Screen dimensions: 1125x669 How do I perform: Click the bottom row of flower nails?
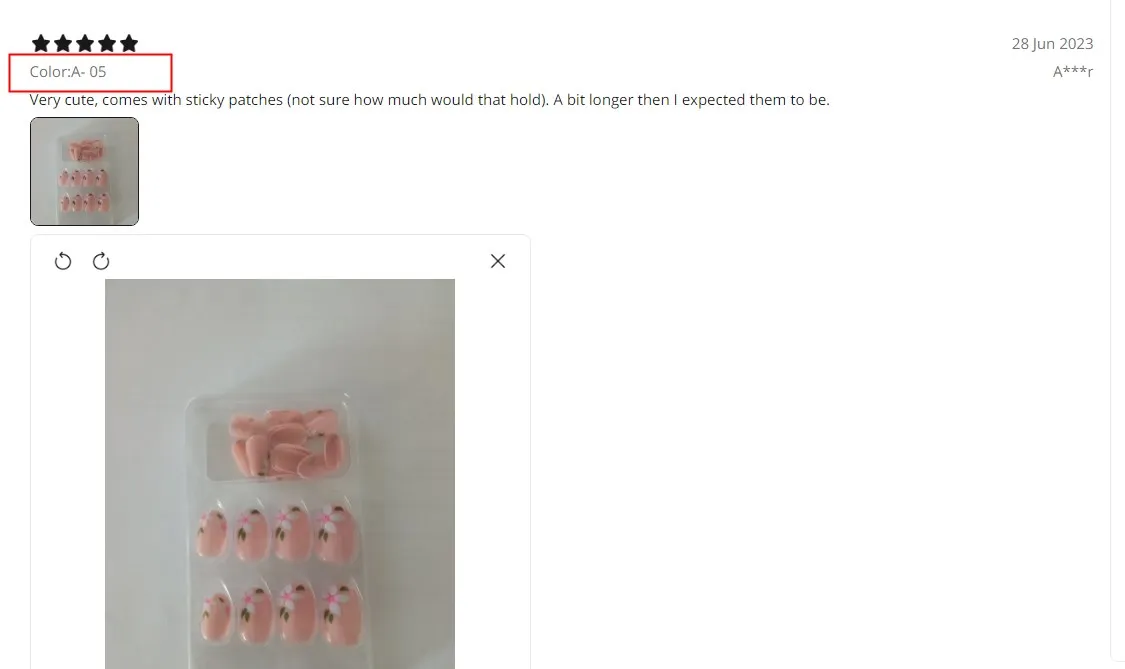point(281,612)
